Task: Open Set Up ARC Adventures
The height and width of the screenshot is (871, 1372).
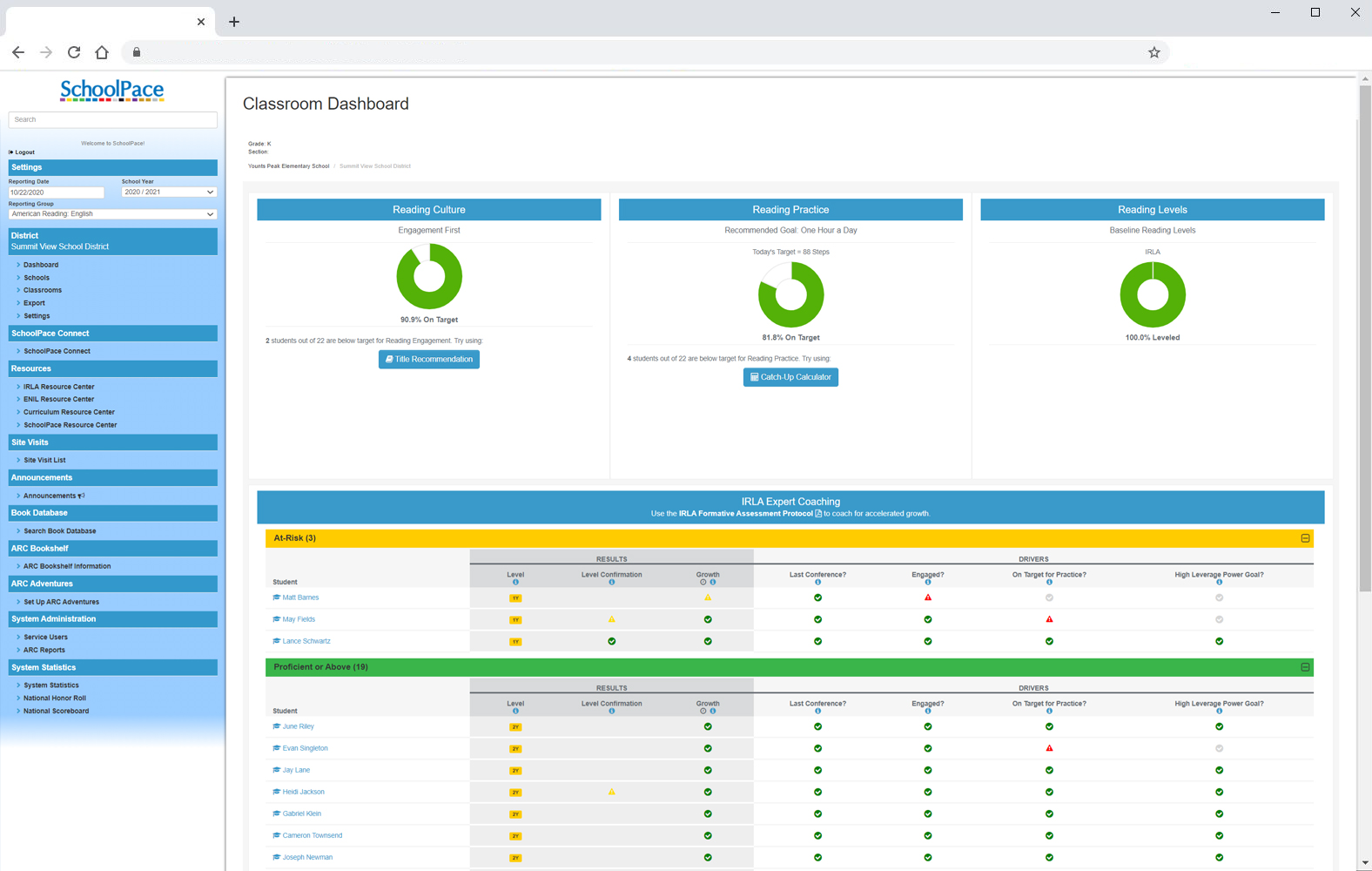Action: pyautogui.click(x=62, y=602)
